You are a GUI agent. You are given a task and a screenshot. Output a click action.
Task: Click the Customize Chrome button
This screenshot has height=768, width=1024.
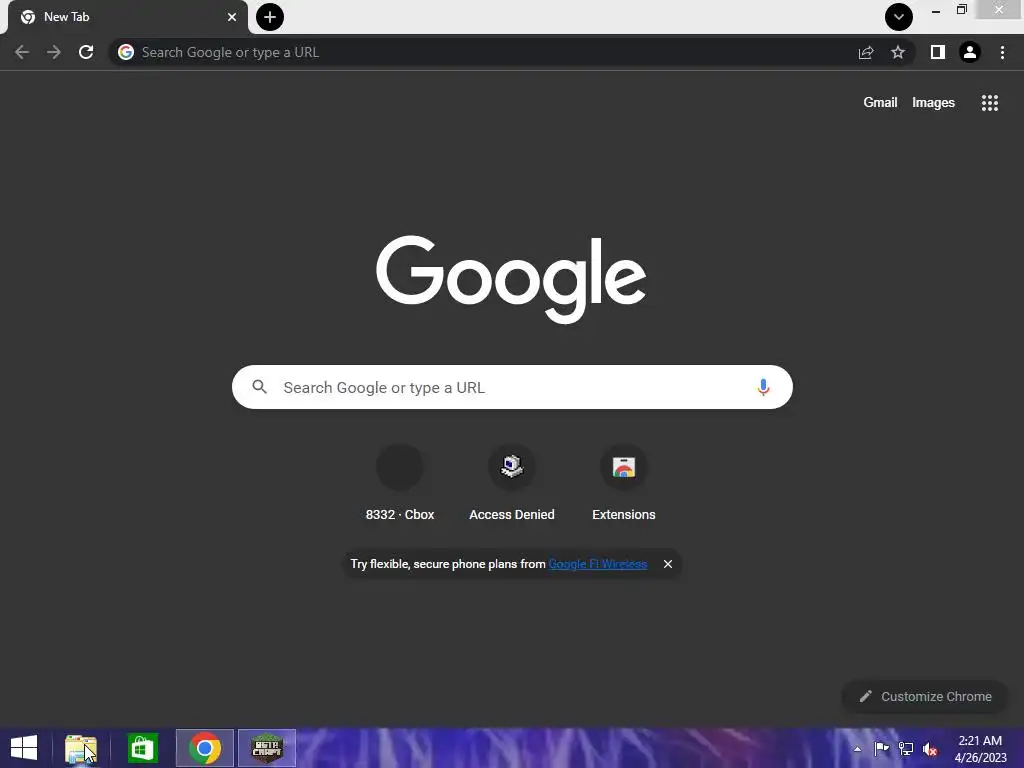[925, 697]
